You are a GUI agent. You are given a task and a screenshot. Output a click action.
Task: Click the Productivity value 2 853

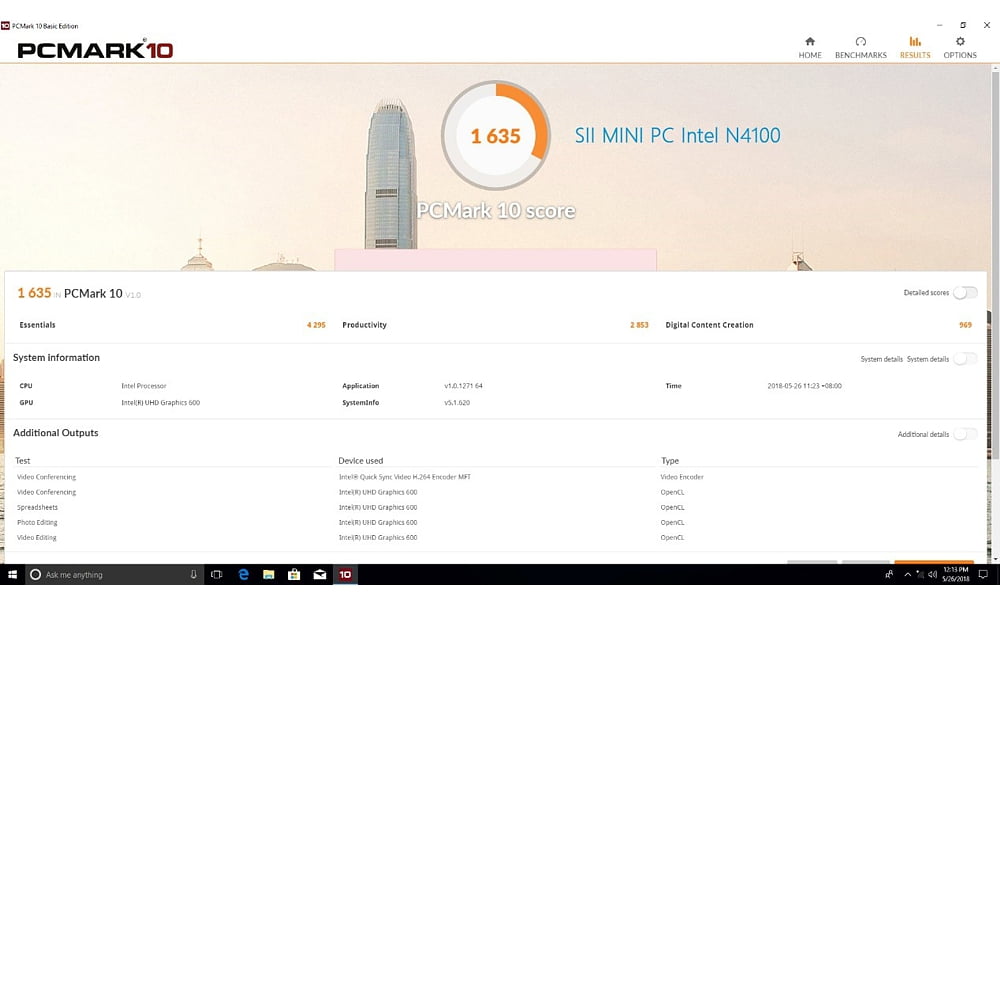coord(639,325)
